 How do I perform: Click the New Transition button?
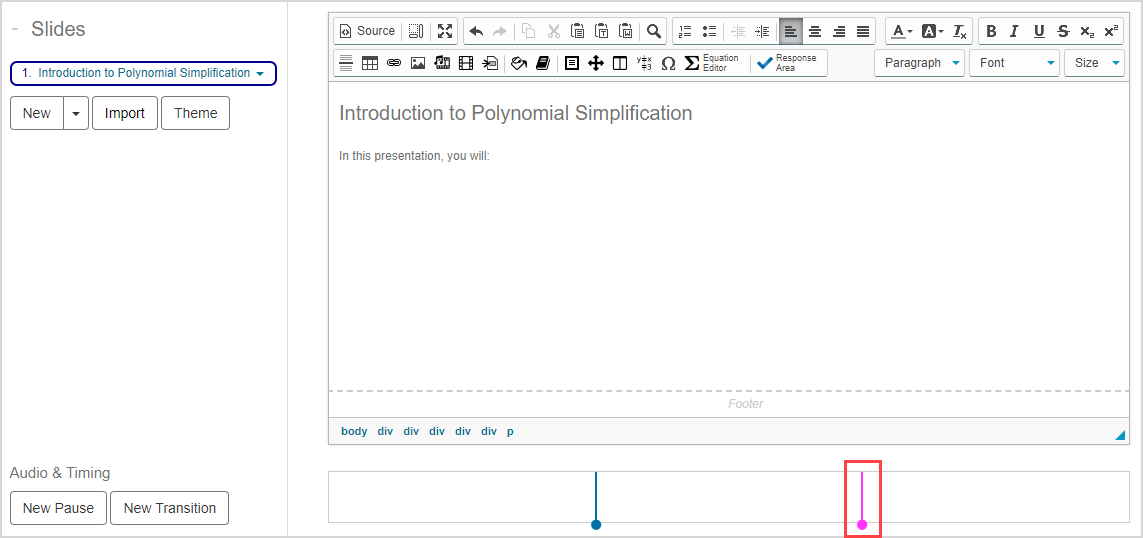pyautogui.click(x=169, y=508)
